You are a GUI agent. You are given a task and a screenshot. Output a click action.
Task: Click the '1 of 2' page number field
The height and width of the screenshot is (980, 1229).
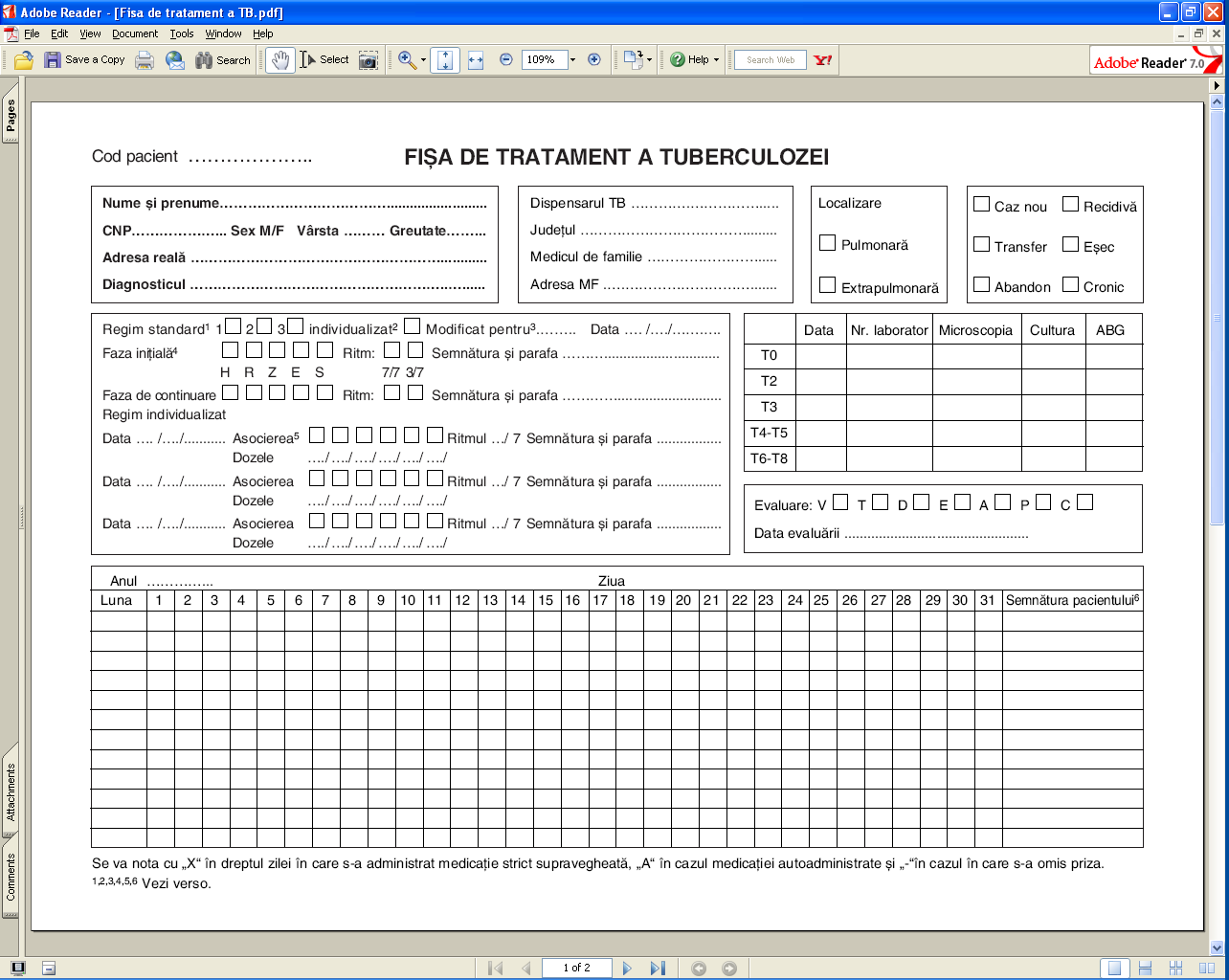pos(576,969)
